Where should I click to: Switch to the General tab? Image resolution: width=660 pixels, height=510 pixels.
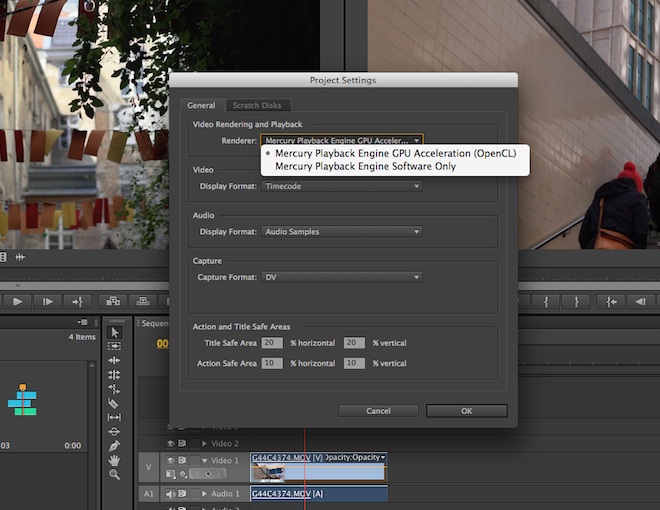point(201,105)
